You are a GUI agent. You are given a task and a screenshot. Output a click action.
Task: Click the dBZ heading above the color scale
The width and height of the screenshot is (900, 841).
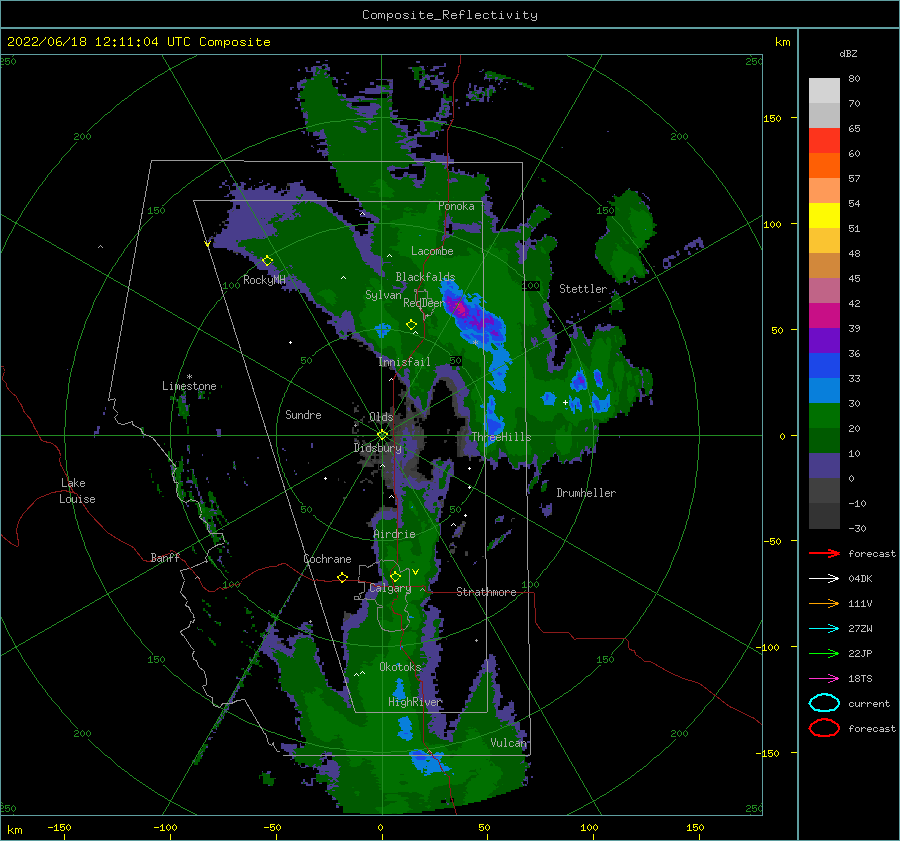(848, 53)
